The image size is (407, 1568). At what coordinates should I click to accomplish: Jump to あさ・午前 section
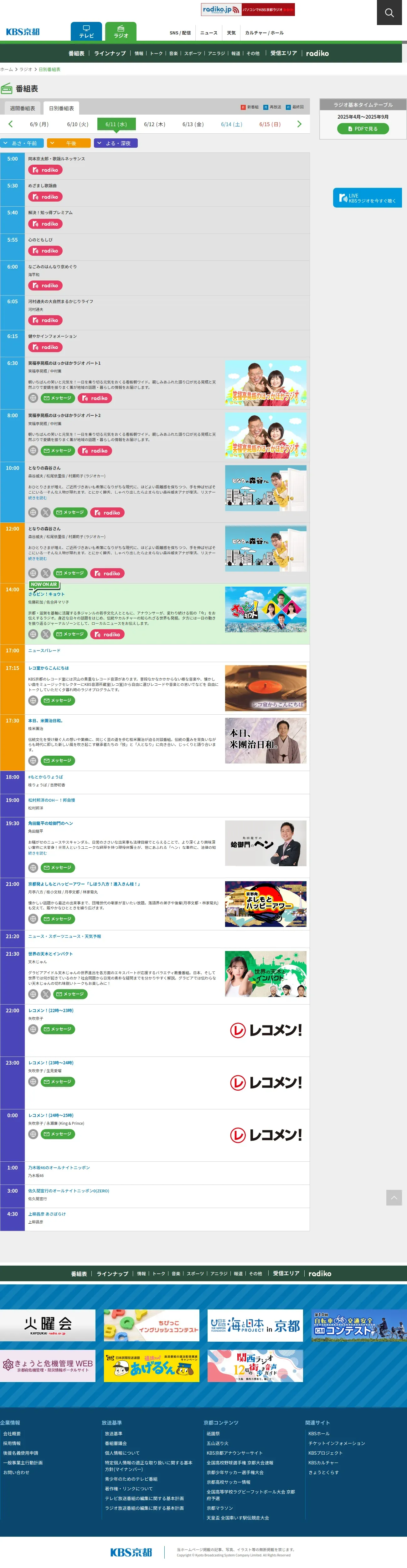pyautogui.click(x=22, y=143)
